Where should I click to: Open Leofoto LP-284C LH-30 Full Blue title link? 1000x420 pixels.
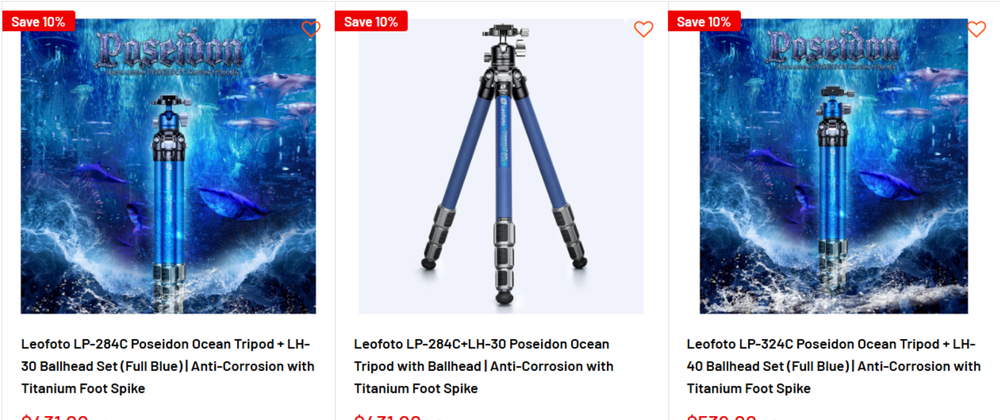click(x=168, y=366)
